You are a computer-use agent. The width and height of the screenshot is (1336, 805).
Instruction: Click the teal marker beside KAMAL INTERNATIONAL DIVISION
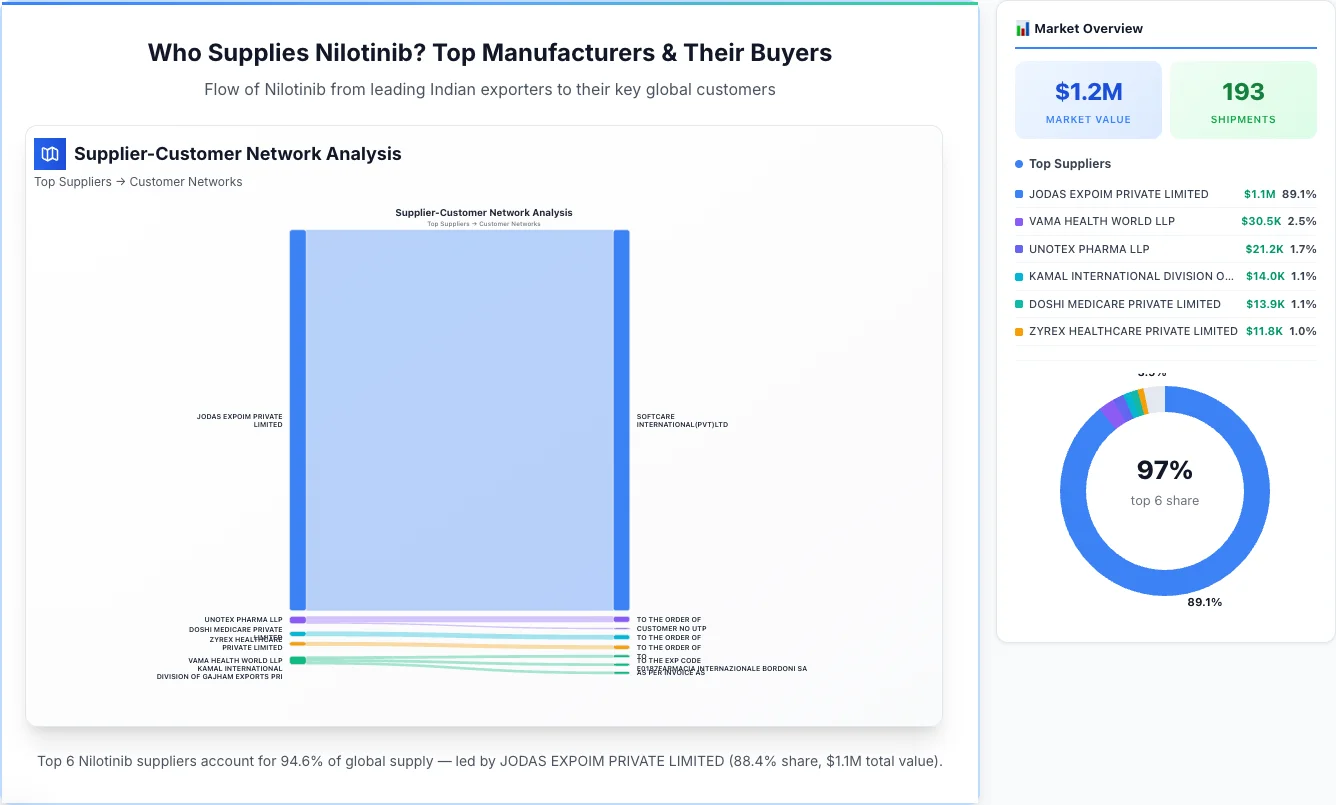1018,276
